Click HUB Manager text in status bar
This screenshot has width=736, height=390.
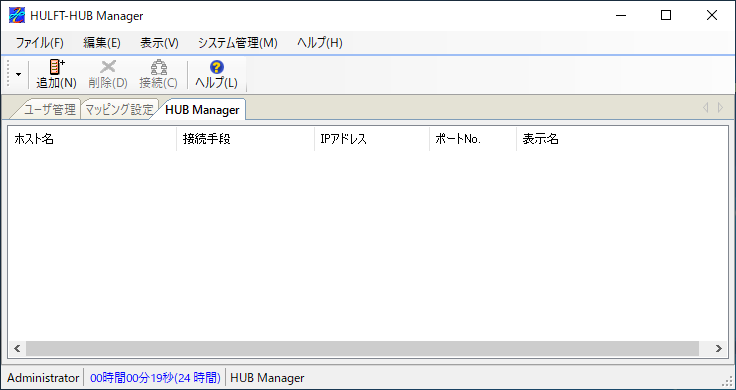267,378
